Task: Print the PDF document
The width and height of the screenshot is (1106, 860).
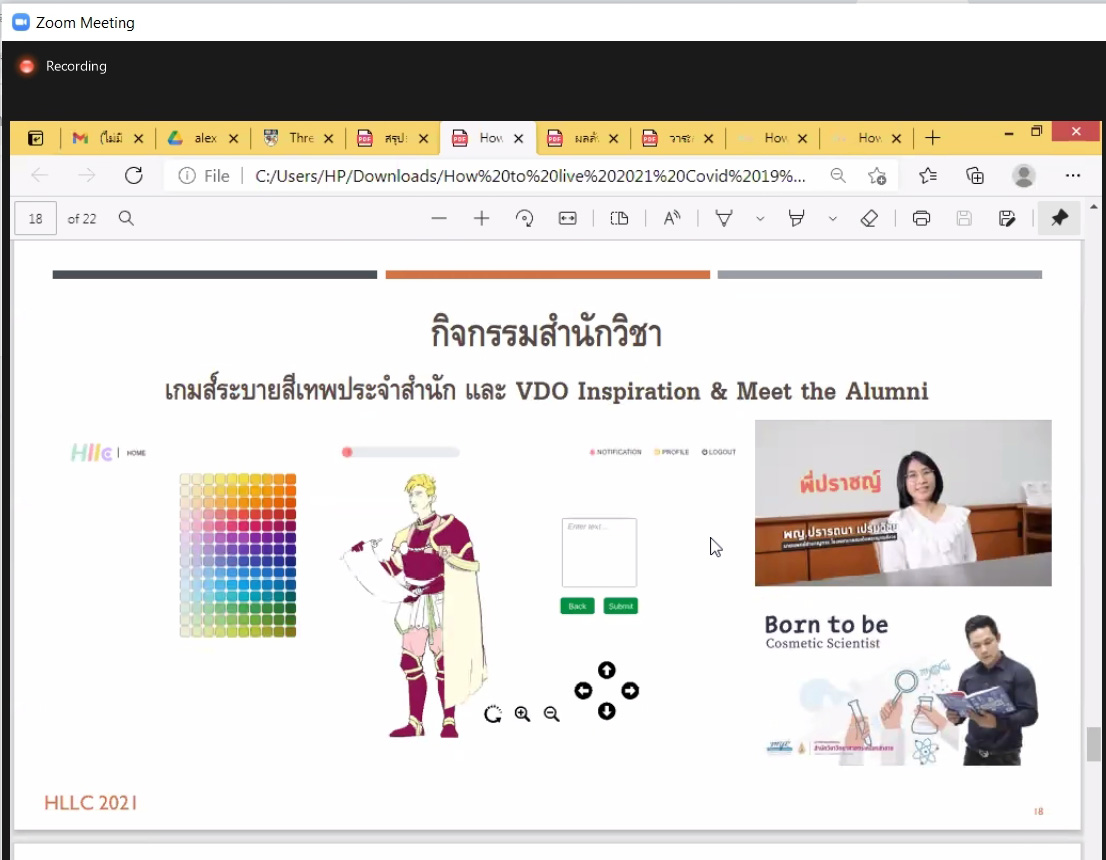Action: 923,218
